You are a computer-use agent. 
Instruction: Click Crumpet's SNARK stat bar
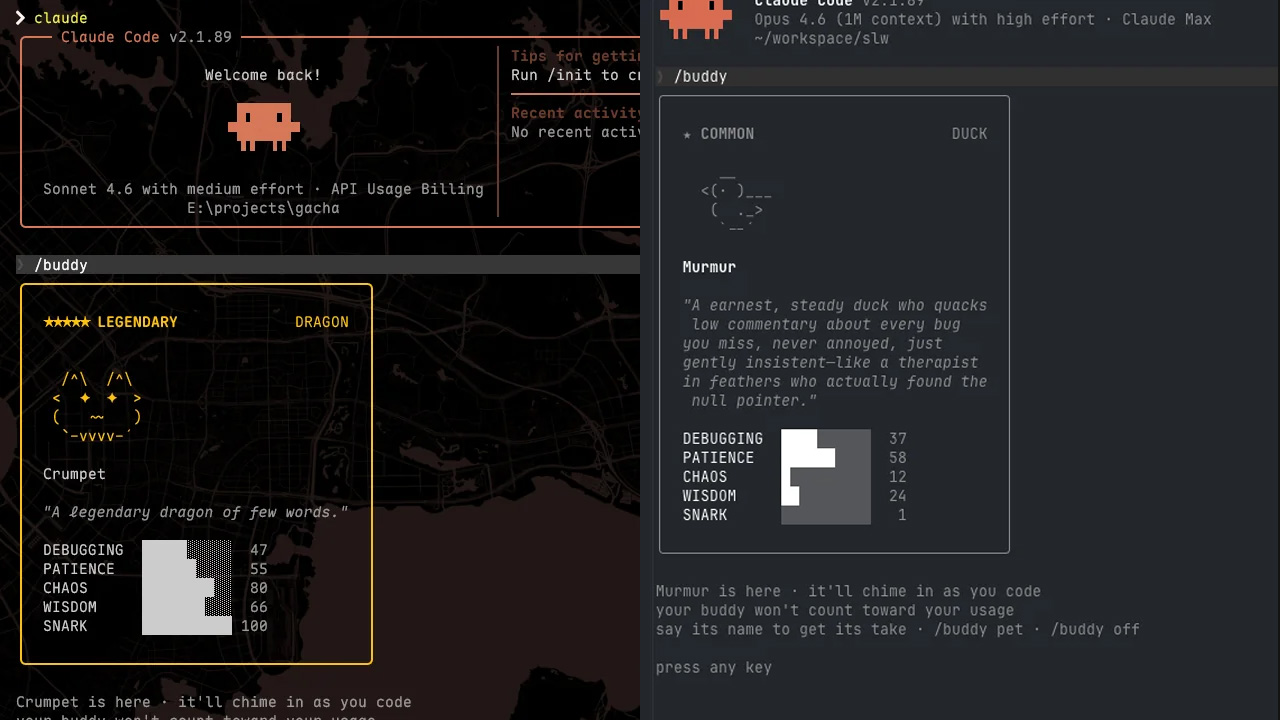point(187,626)
